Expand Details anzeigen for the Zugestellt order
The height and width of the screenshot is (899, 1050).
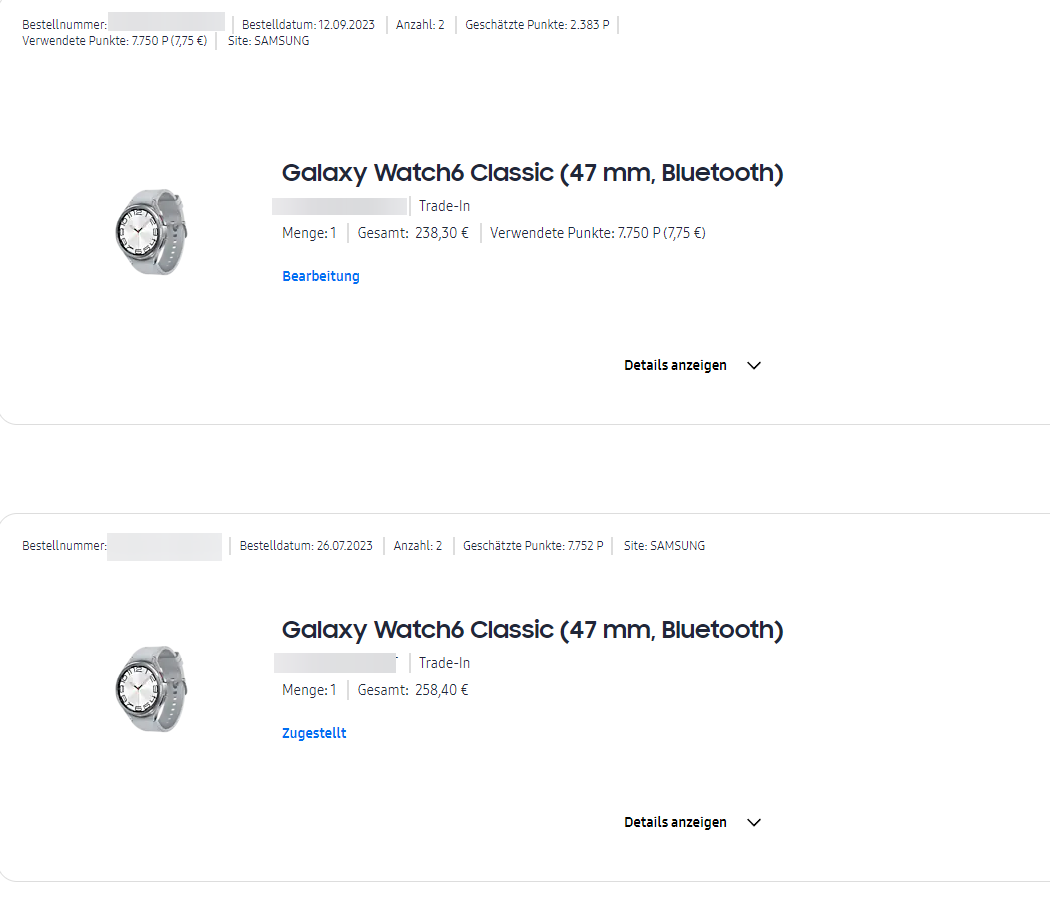675,822
